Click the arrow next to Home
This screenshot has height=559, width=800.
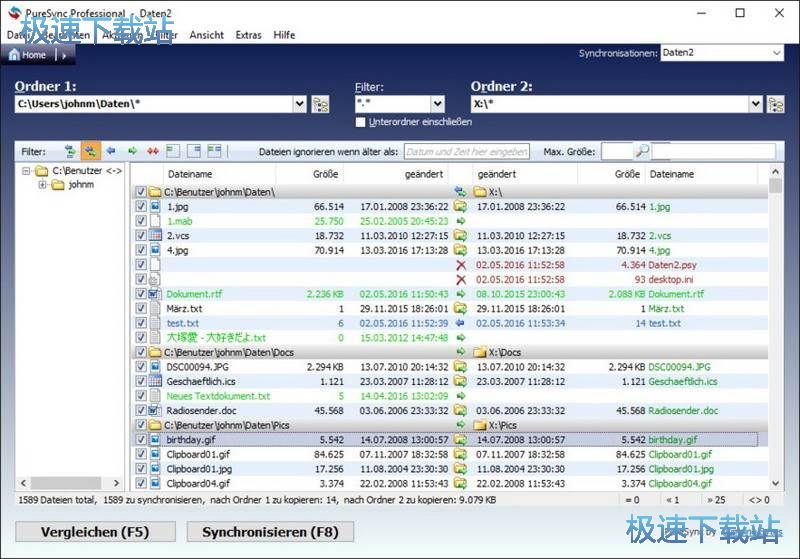tap(64, 55)
